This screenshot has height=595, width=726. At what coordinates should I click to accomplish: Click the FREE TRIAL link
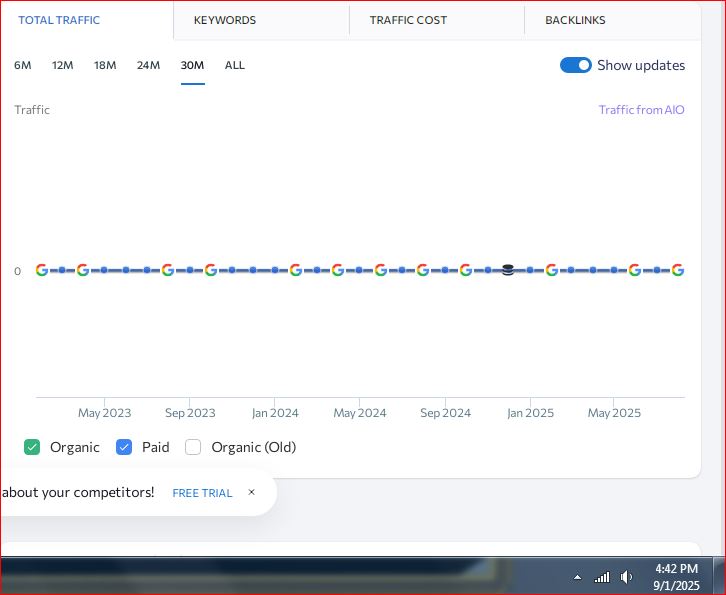point(202,493)
